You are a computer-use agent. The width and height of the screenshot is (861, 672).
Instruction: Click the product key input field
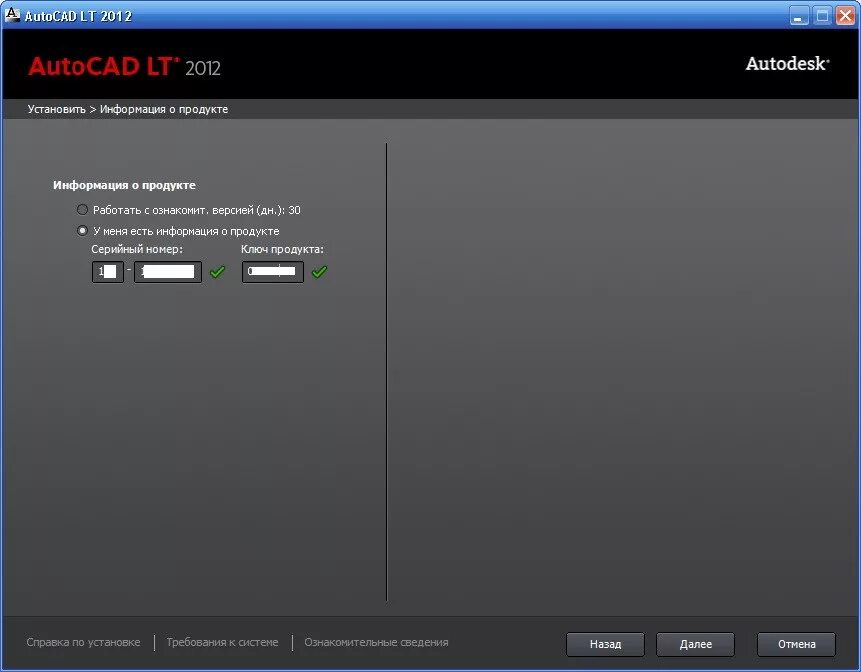click(273, 272)
